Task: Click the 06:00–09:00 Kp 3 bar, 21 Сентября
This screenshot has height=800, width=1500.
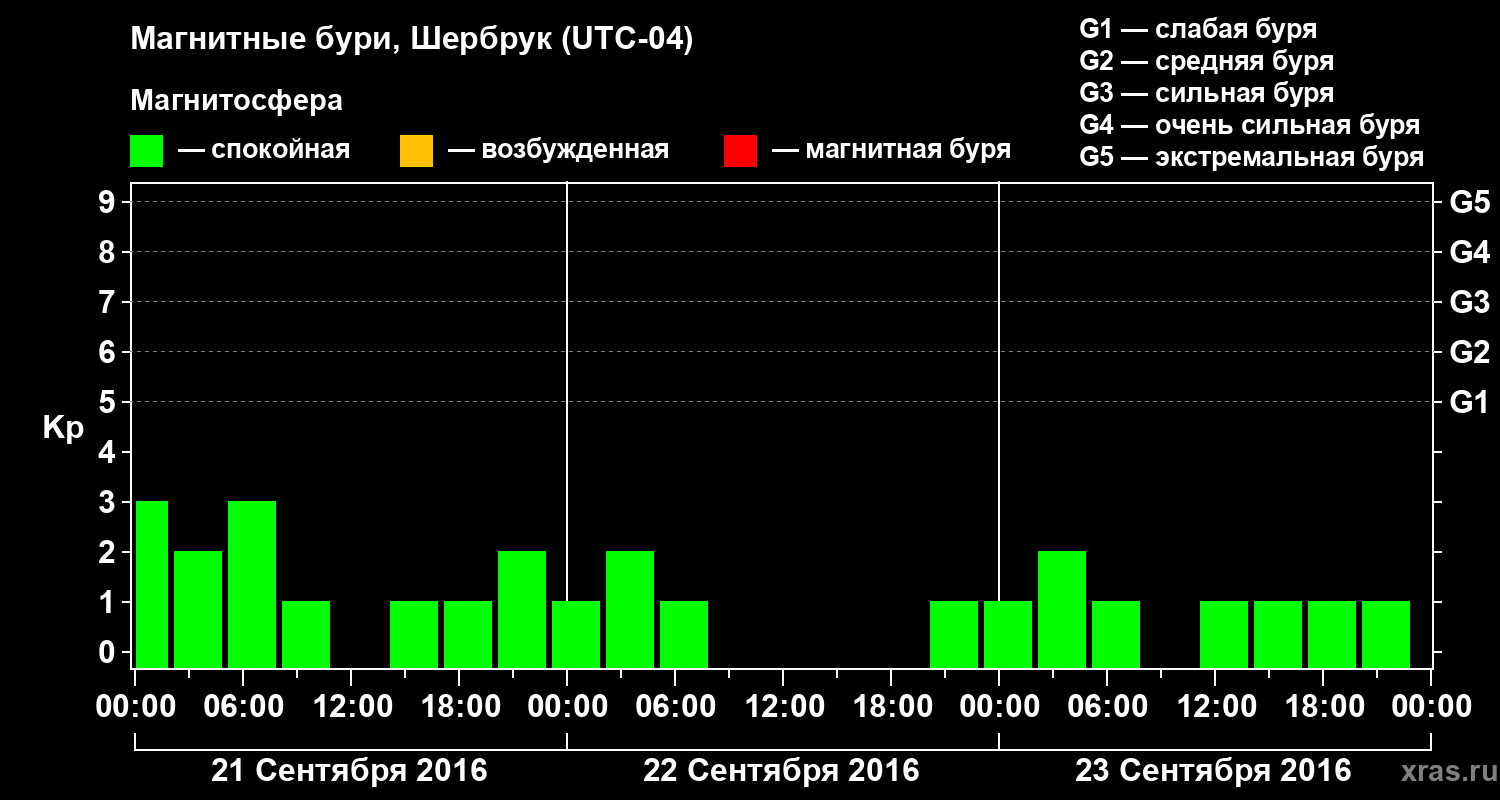Action: [x=252, y=584]
